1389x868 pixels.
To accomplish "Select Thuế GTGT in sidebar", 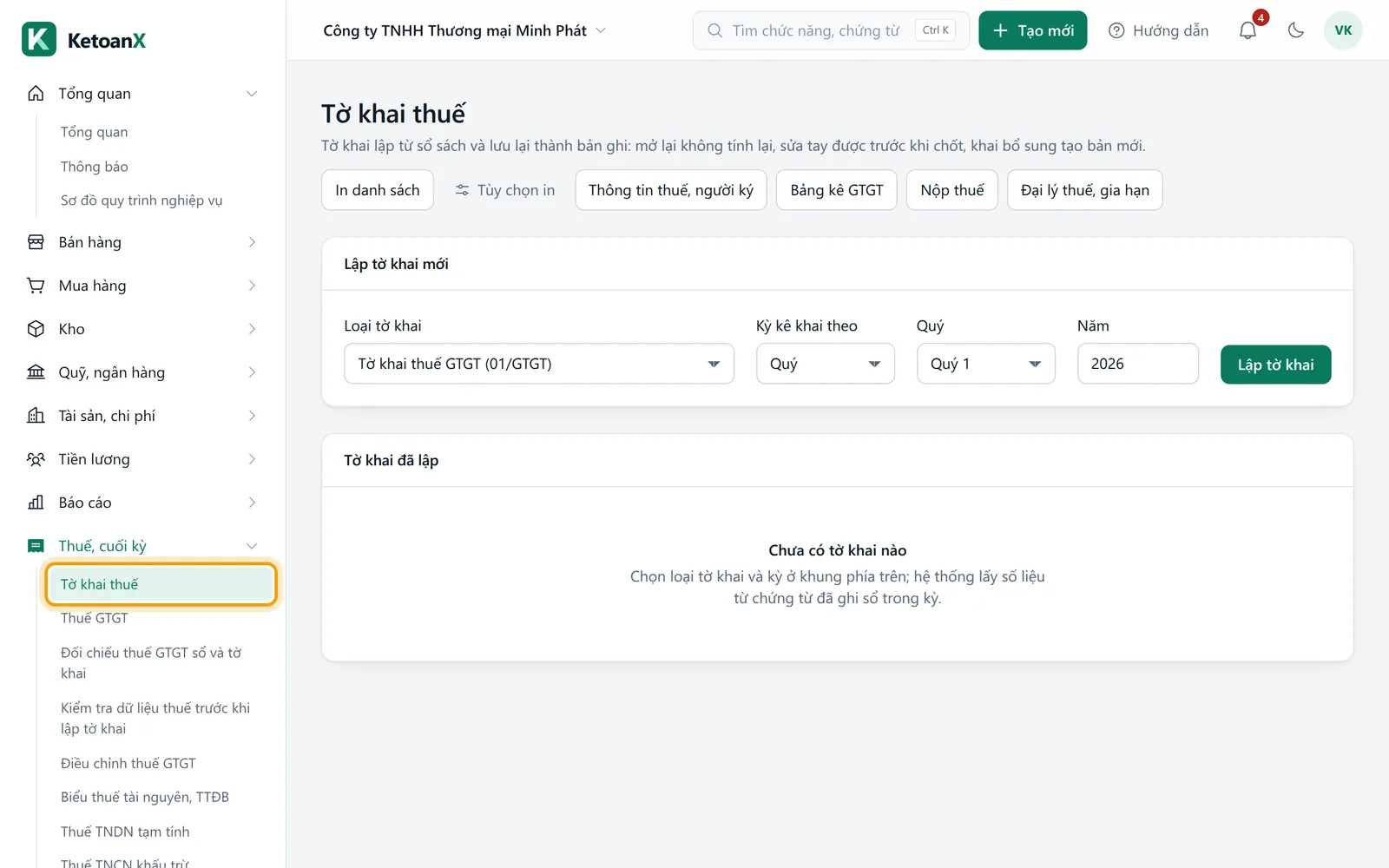I will point(95,618).
